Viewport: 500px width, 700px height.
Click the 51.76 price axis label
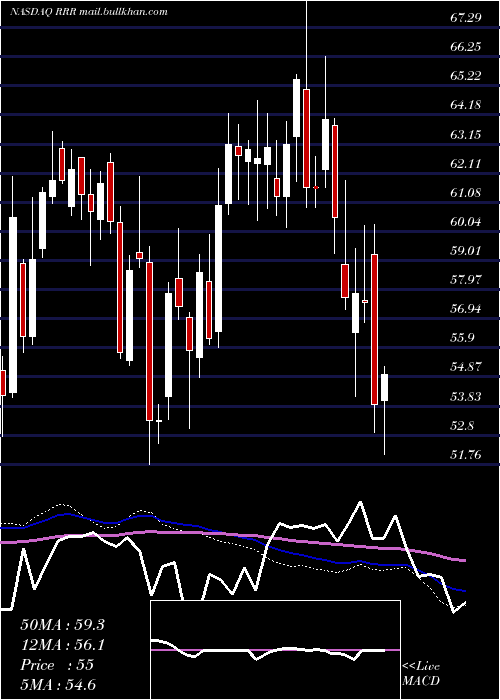pos(466,454)
